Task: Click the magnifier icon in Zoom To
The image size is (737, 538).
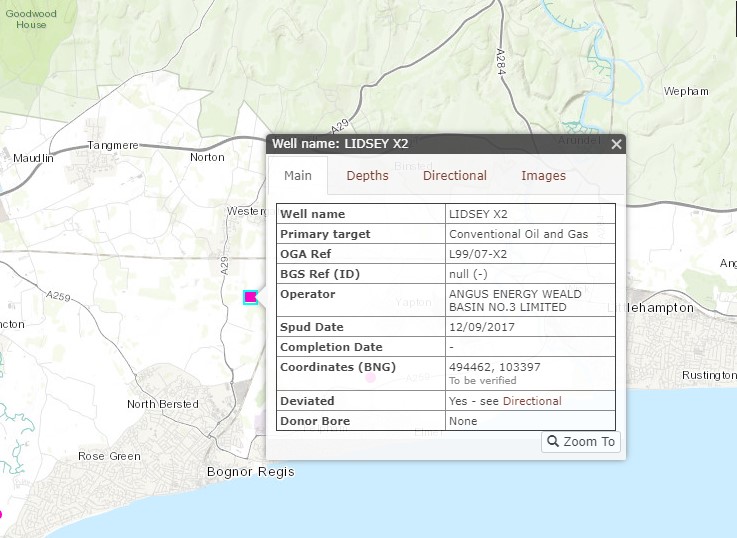Action: 552,441
